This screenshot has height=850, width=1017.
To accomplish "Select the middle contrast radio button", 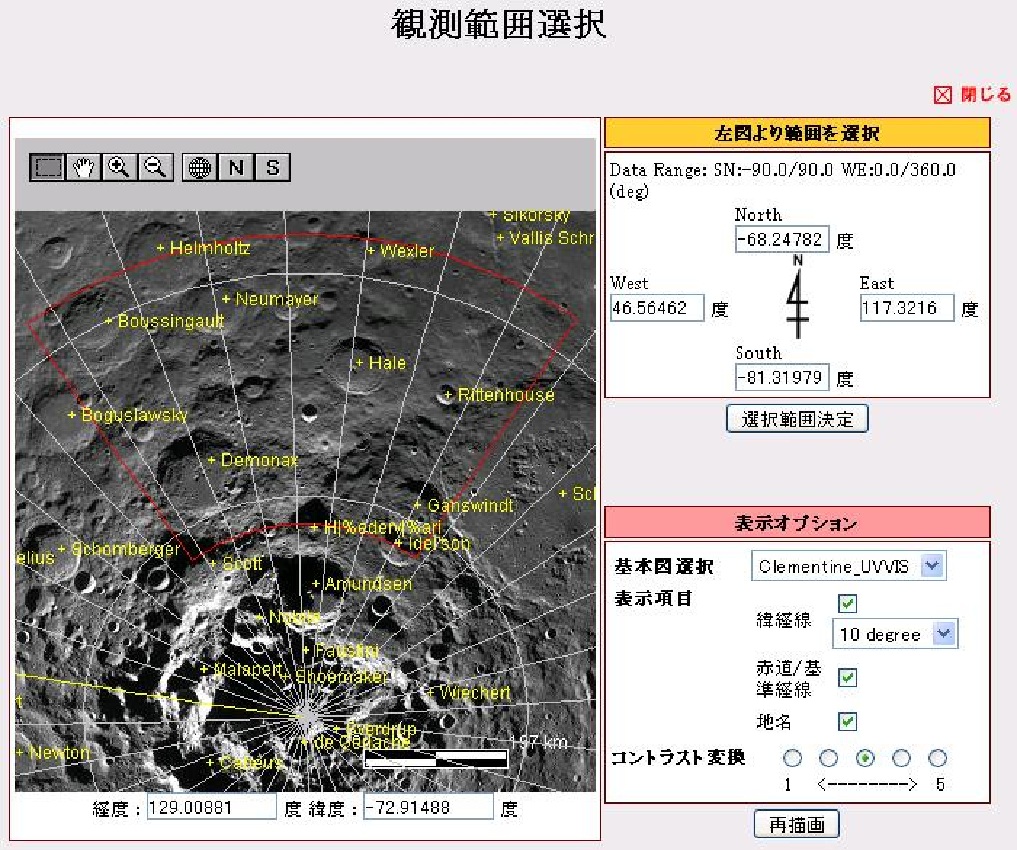I will [x=865, y=757].
